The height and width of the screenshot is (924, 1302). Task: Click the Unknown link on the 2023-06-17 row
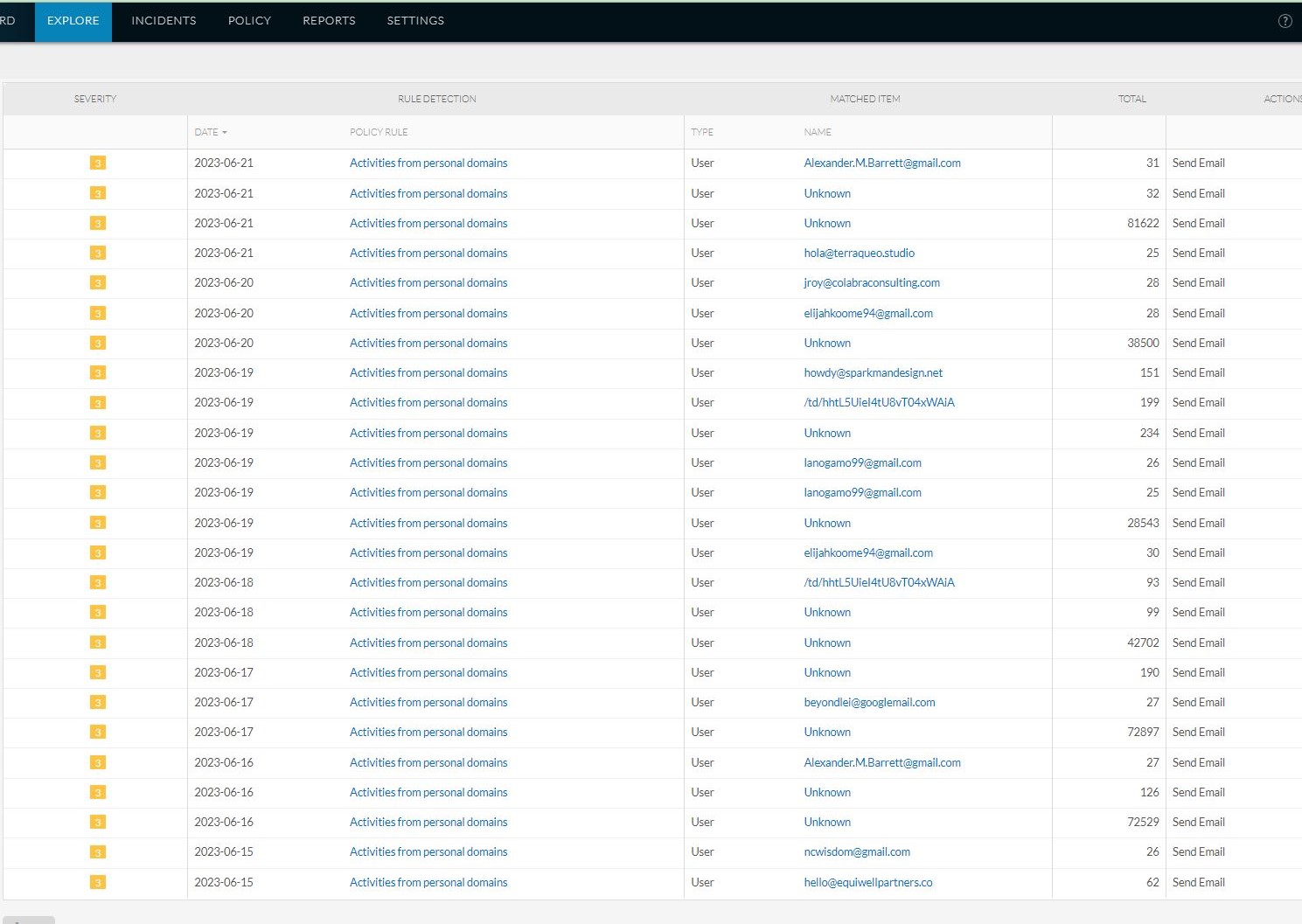pyautogui.click(x=827, y=672)
